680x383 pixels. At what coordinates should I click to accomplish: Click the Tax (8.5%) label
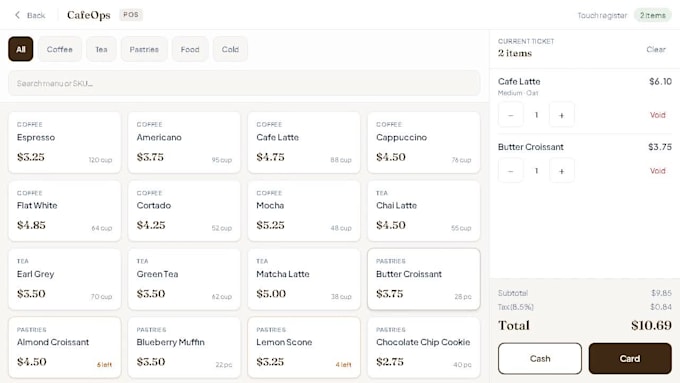pyautogui.click(x=516, y=307)
